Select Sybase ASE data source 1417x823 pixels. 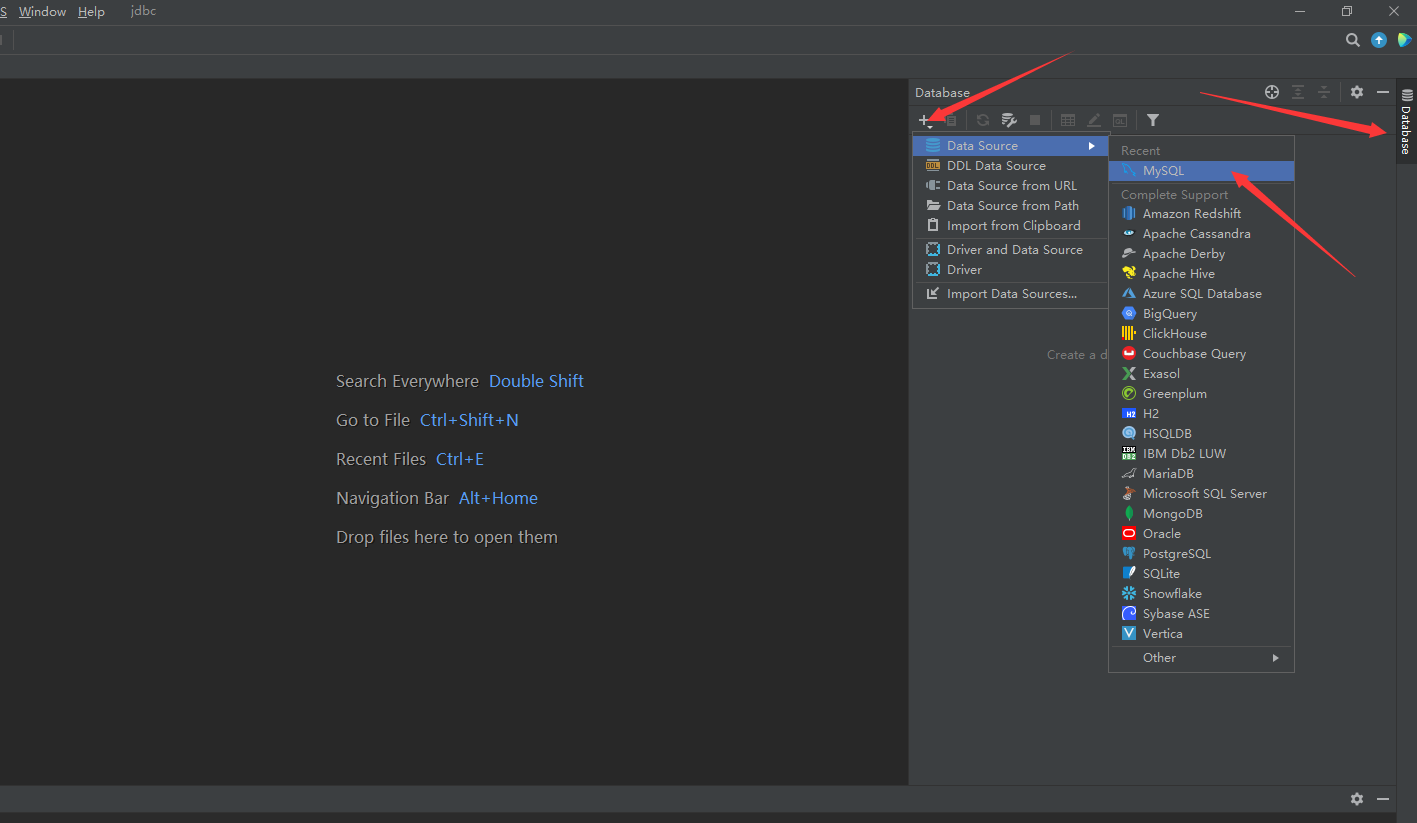click(1201, 614)
